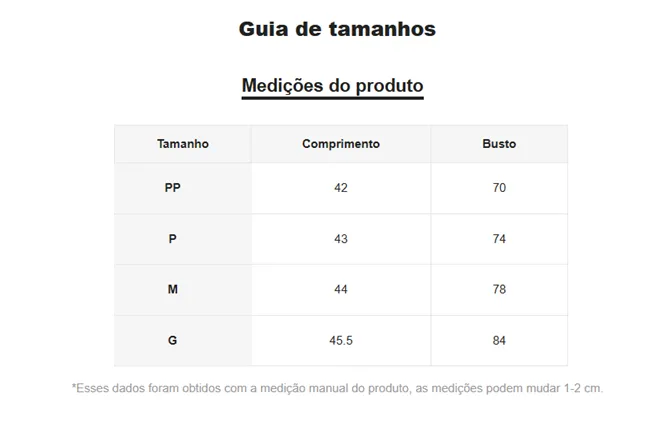Select the 'Medições do produto' underlined heading
This screenshot has width=661, height=431.
click(332, 85)
